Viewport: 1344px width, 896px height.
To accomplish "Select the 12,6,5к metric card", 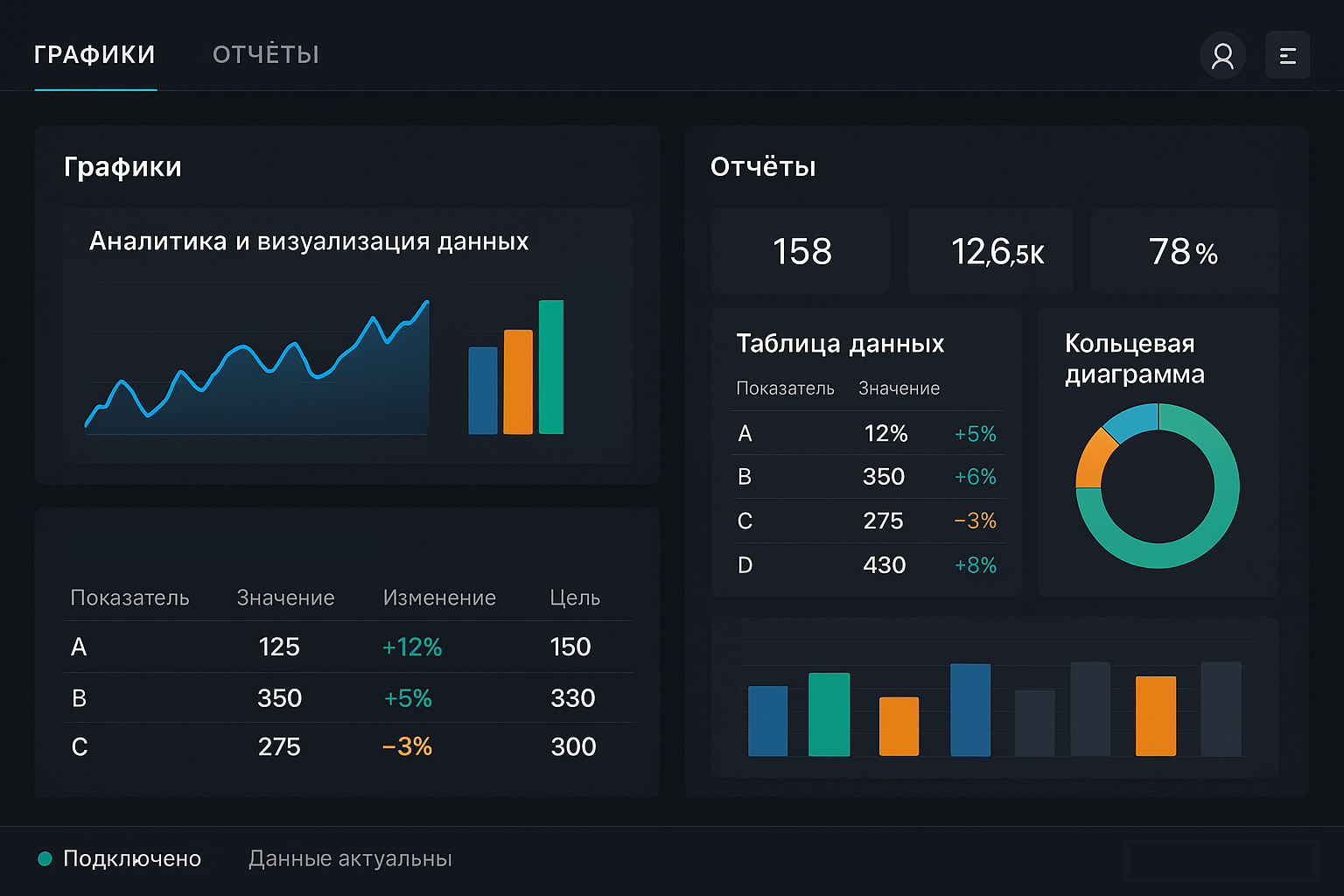I will pyautogui.click(x=990, y=251).
